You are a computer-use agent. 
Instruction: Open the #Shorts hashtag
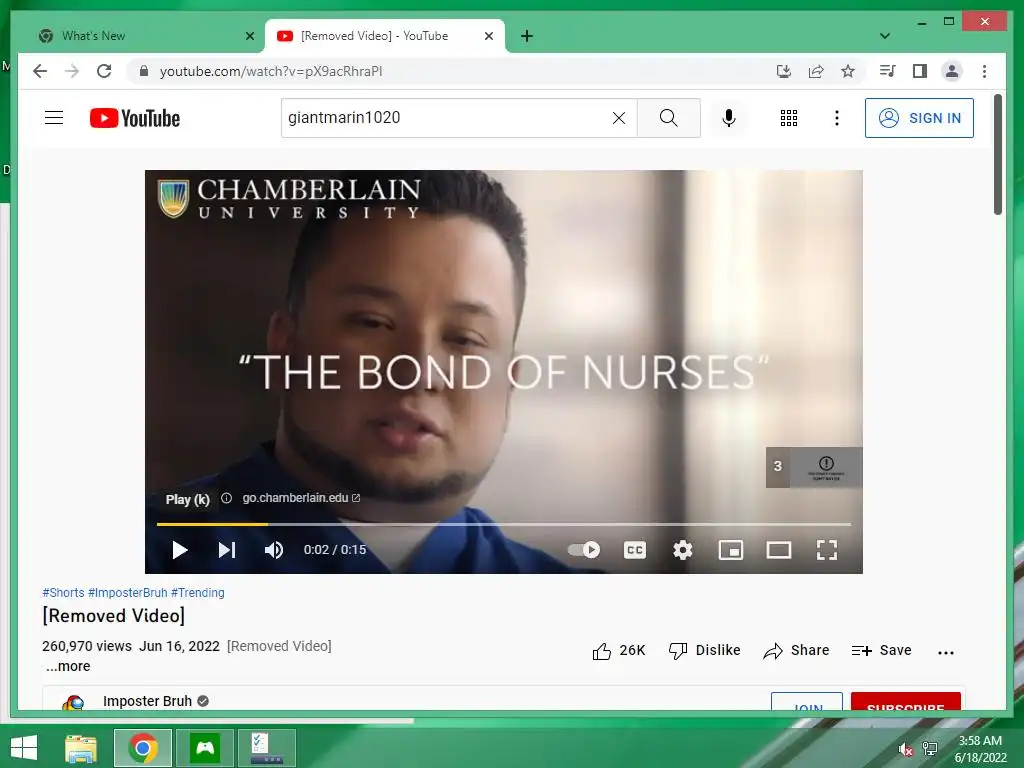(x=63, y=592)
